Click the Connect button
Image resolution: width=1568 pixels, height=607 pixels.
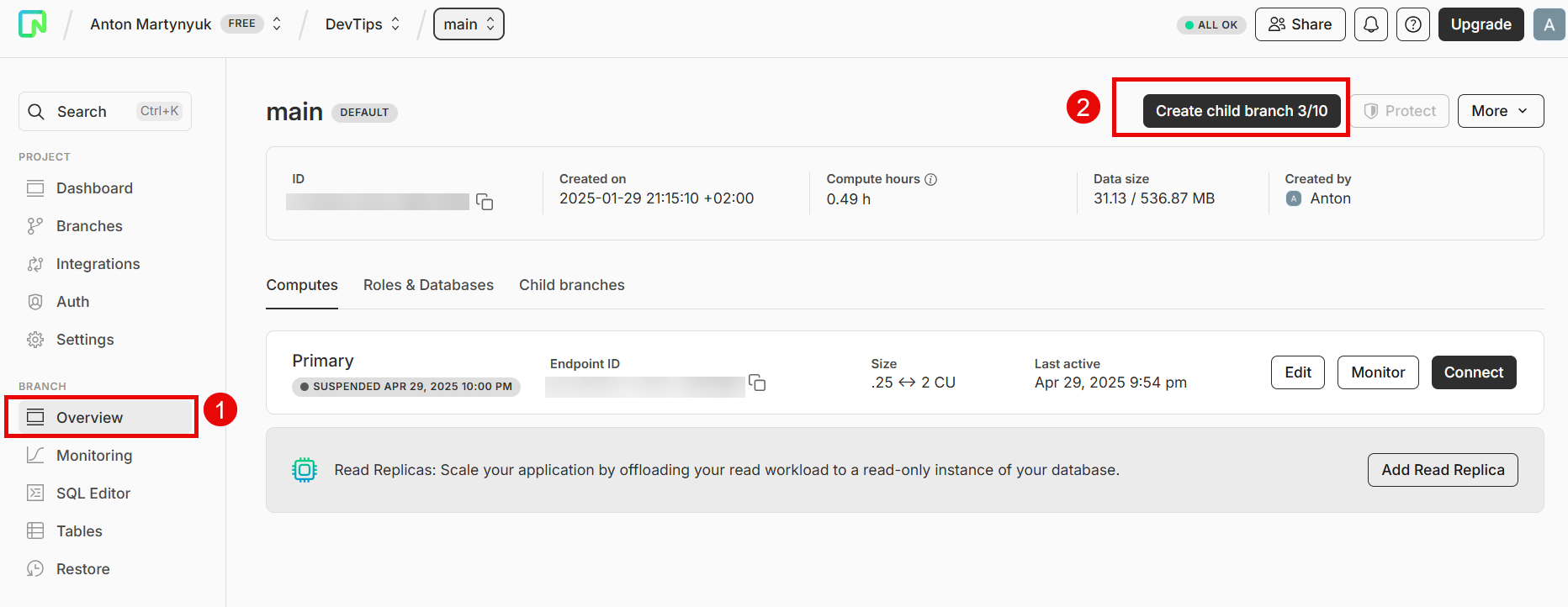[1474, 372]
